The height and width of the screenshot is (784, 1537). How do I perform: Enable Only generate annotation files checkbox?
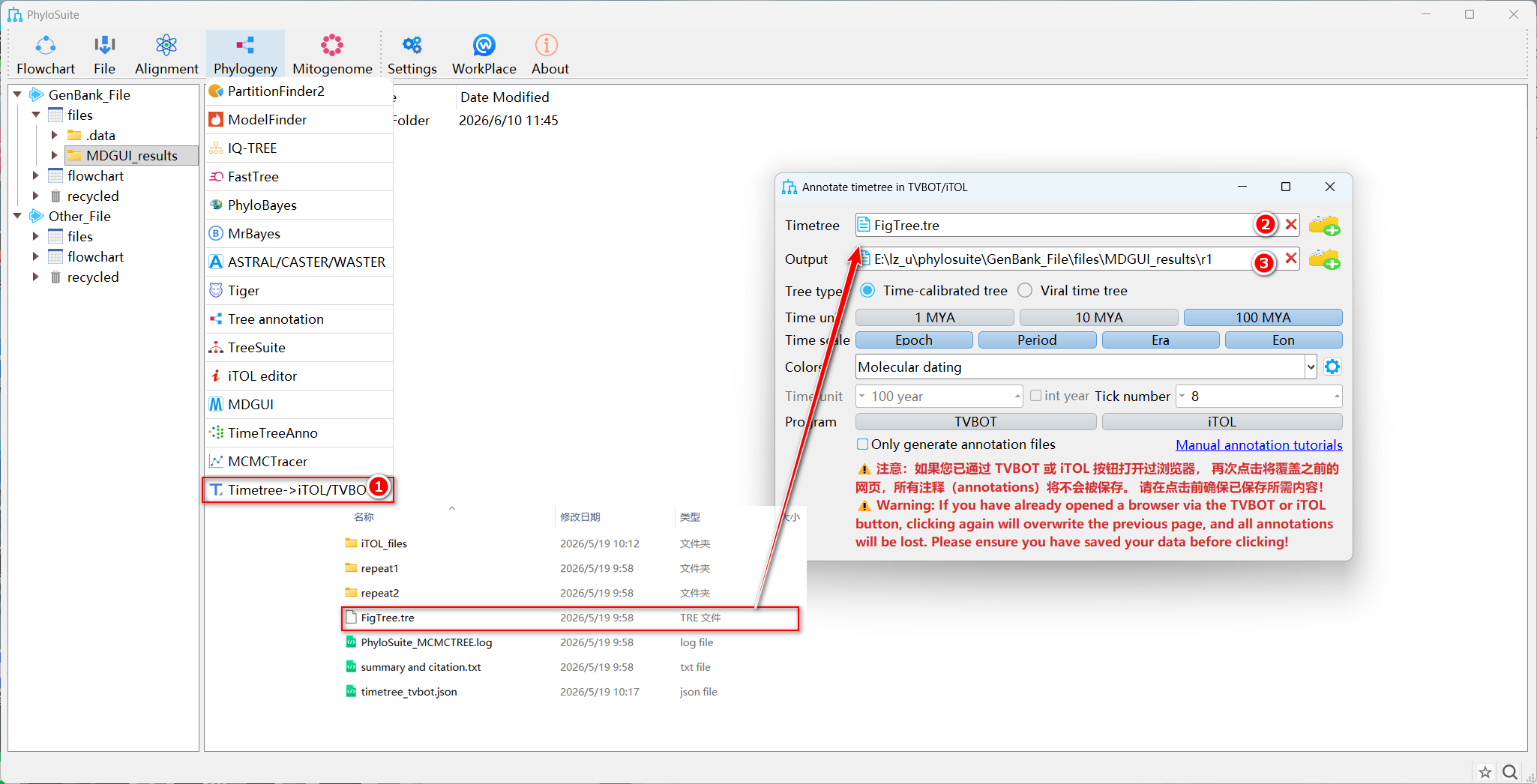[x=863, y=444]
